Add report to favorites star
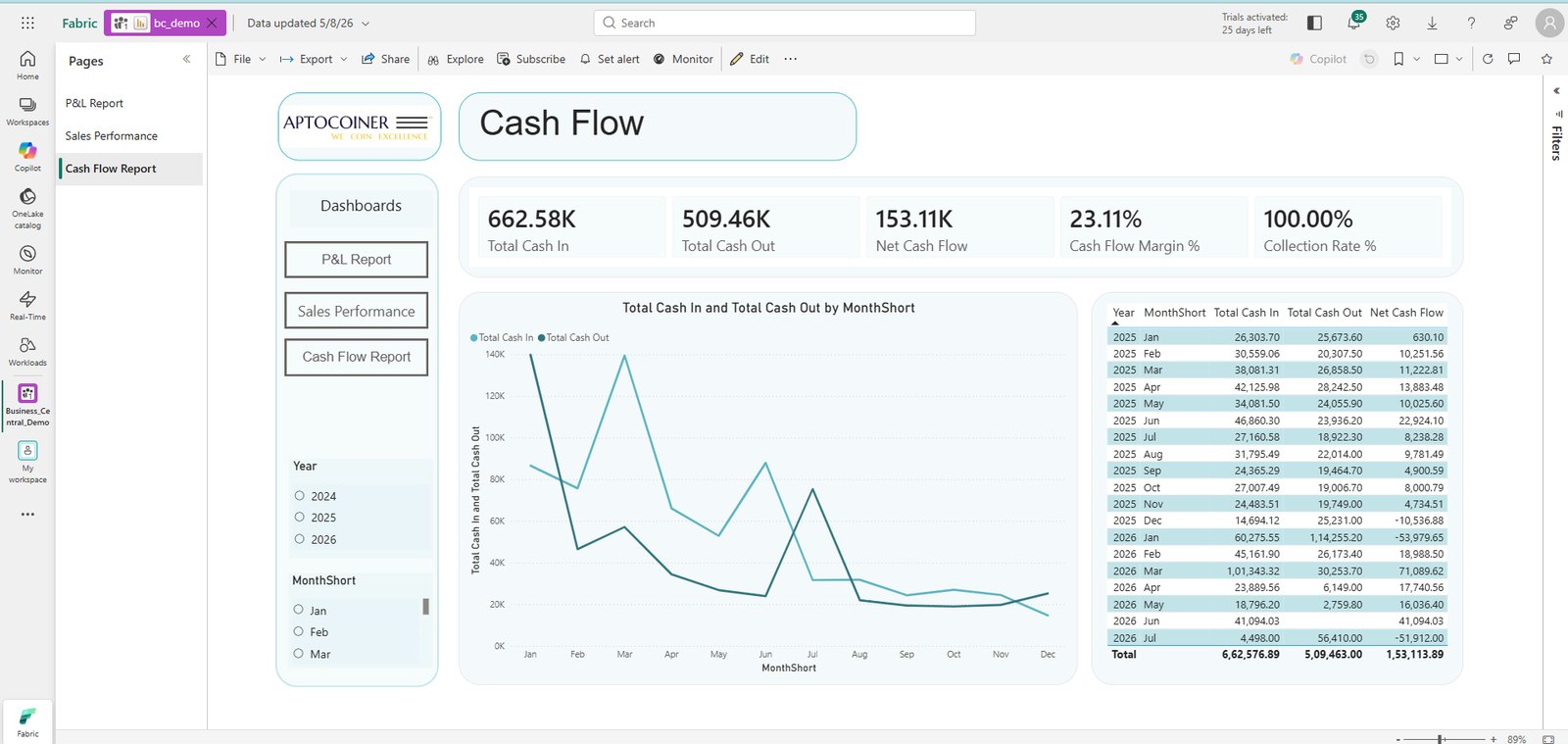The width and height of the screenshot is (1568, 744). tap(1546, 59)
